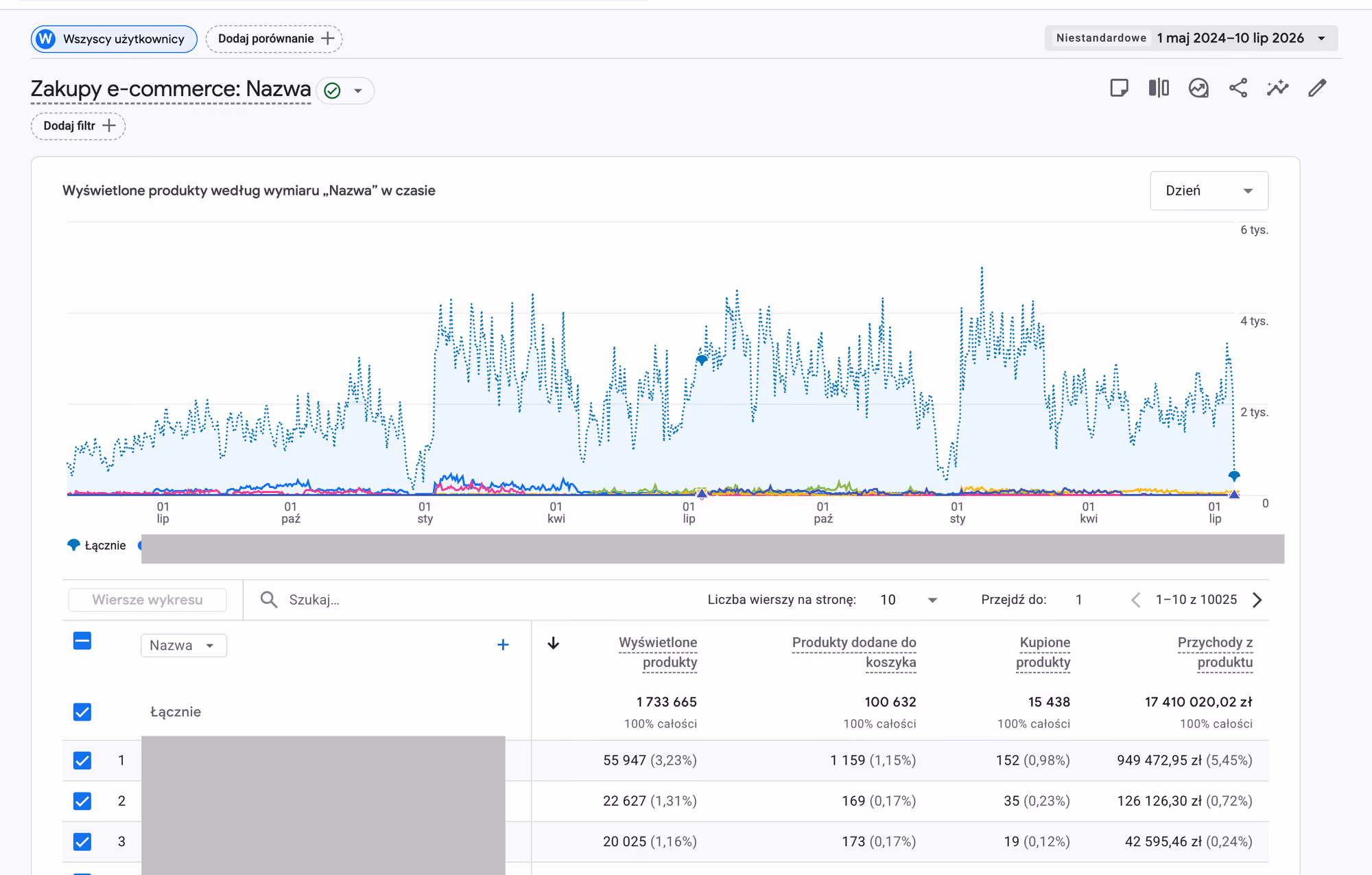Click the Łącznie legend marker
1372x875 pixels.
click(x=73, y=546)
